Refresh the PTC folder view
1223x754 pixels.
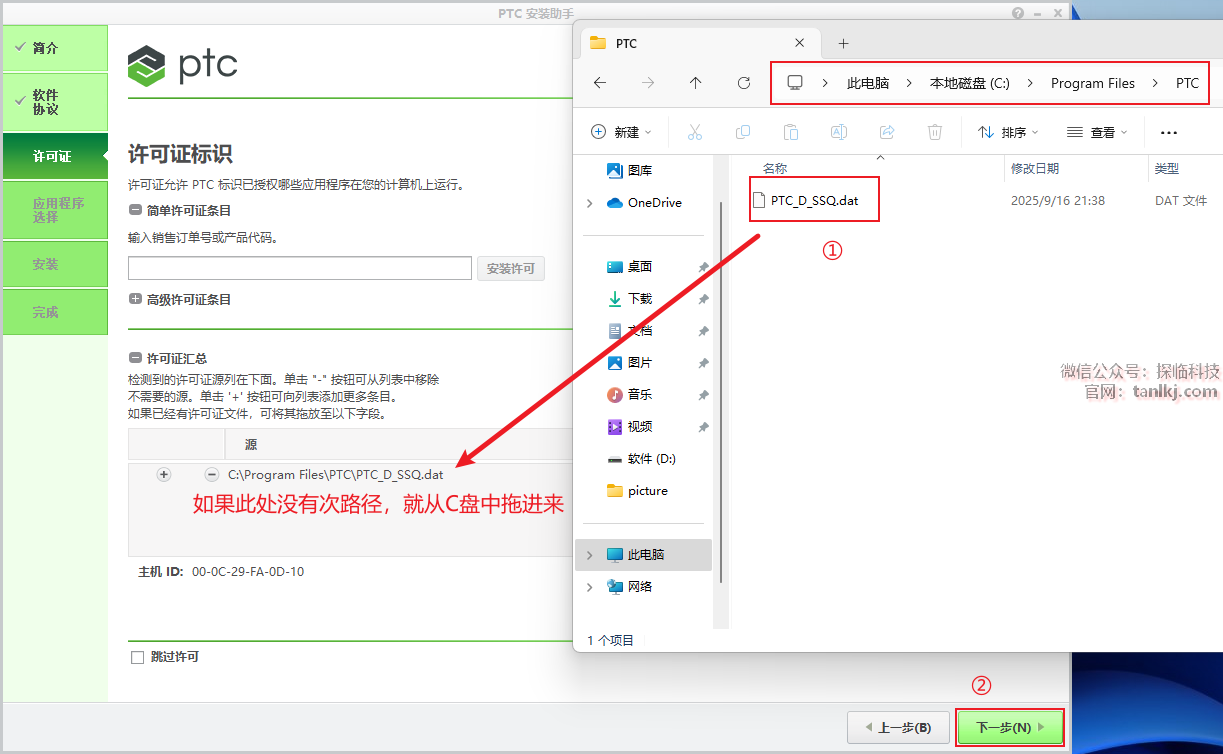tap(744, 83)
